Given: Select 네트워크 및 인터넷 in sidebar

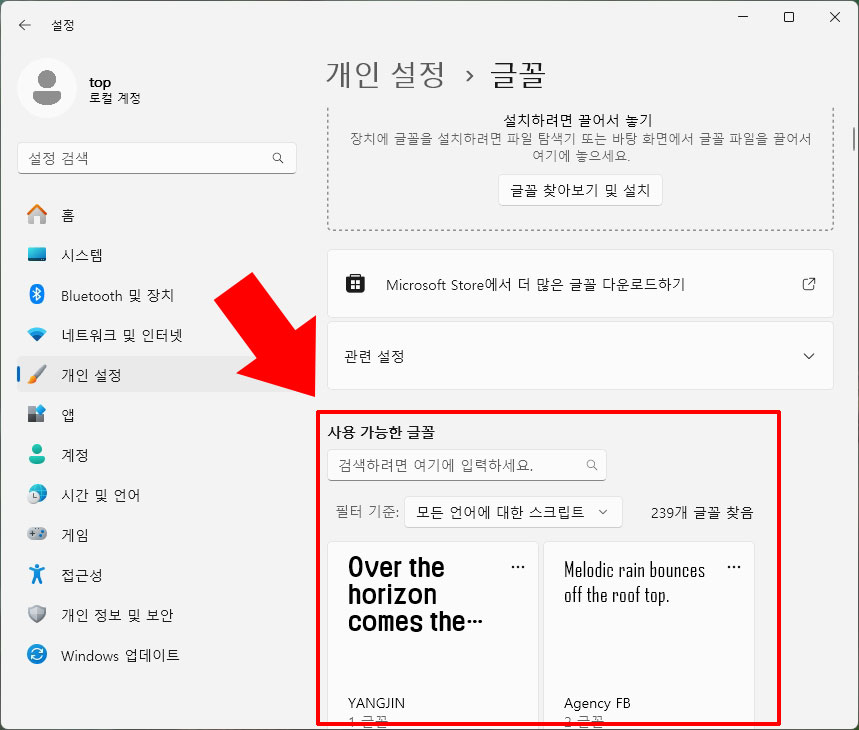Looking at the screenshot, I should pos(117,335).
